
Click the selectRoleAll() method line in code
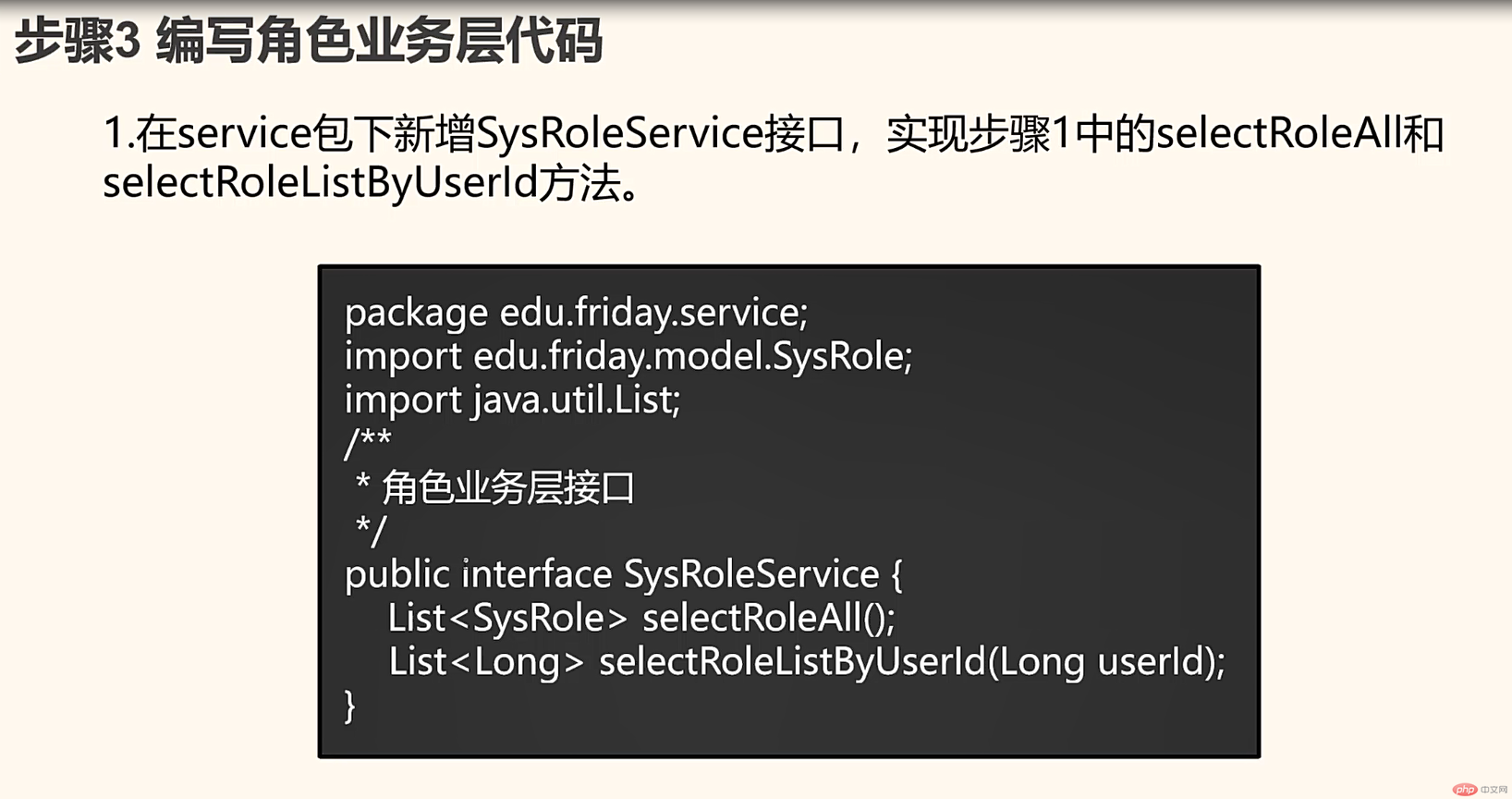point(641,618)
